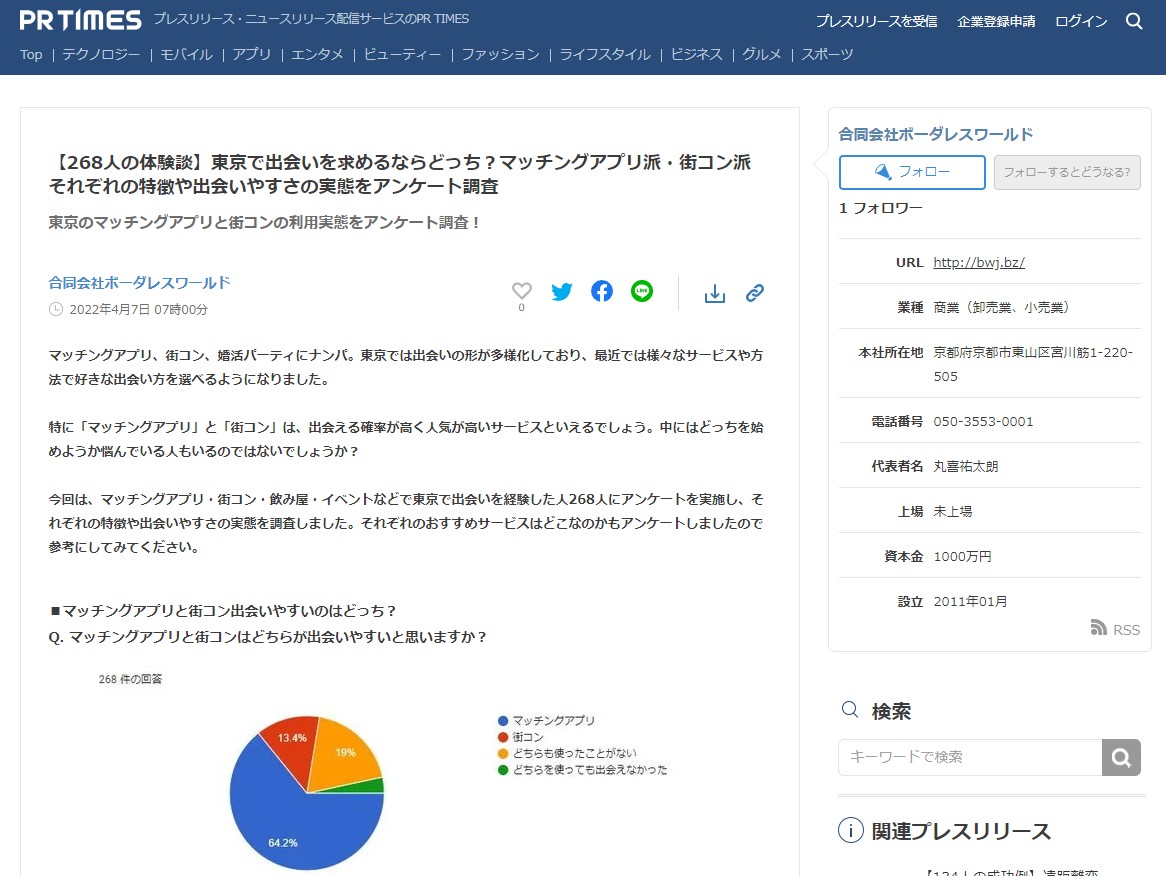Open the テクノロジー category

101,54
